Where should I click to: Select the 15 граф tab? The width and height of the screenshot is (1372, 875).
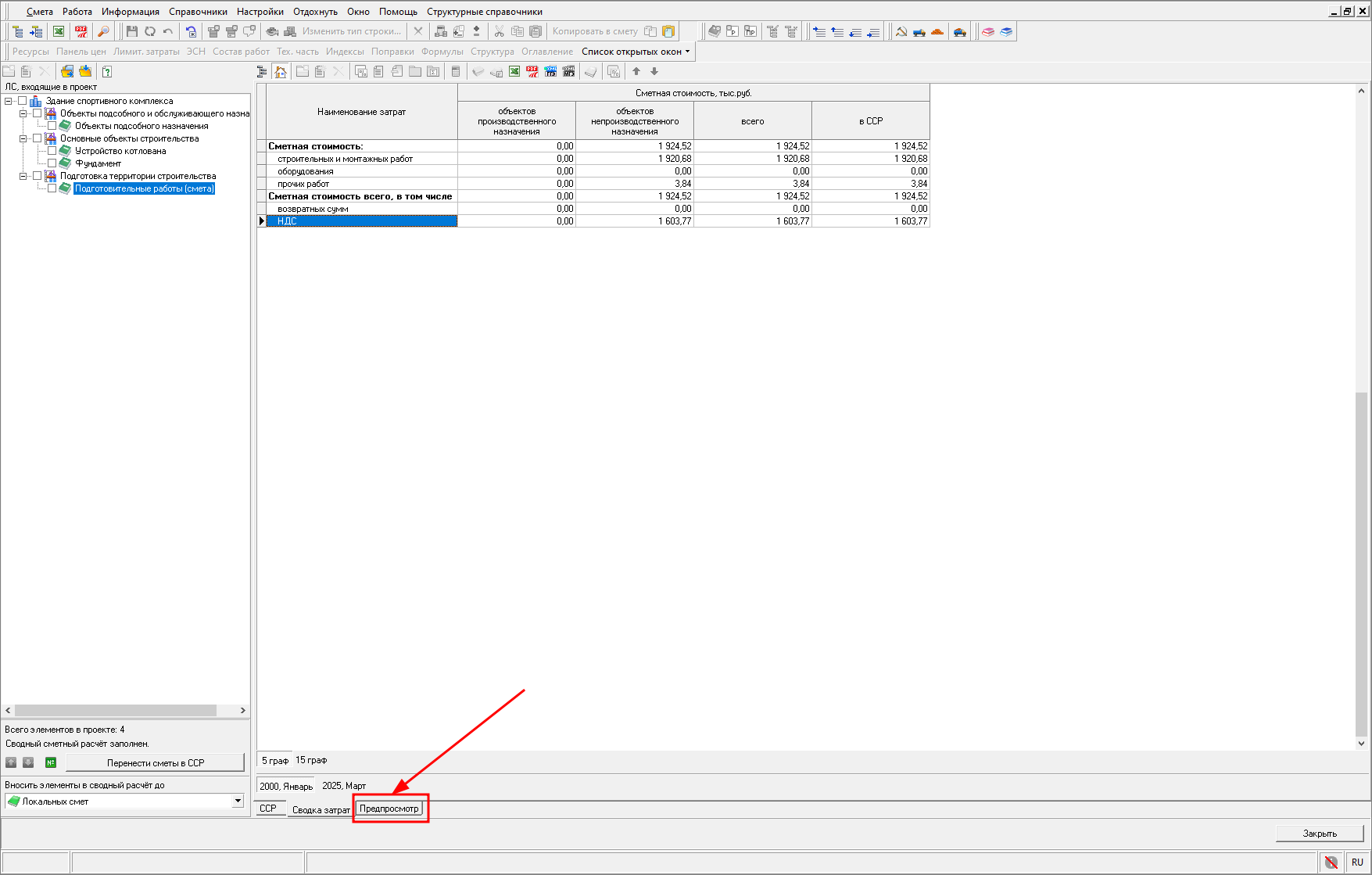click(x=311, y=760)
